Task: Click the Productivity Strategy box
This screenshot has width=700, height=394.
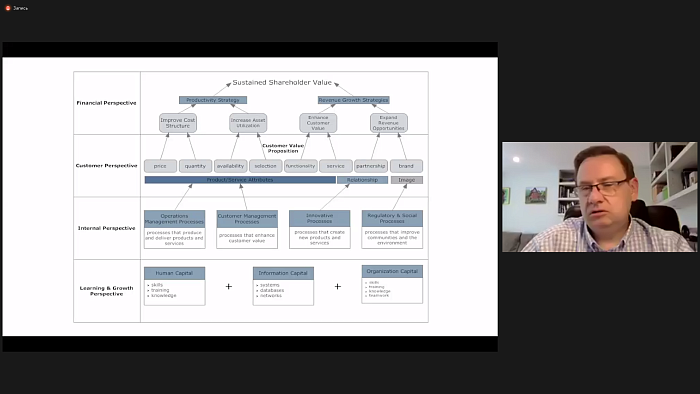Action: point(213,100)
